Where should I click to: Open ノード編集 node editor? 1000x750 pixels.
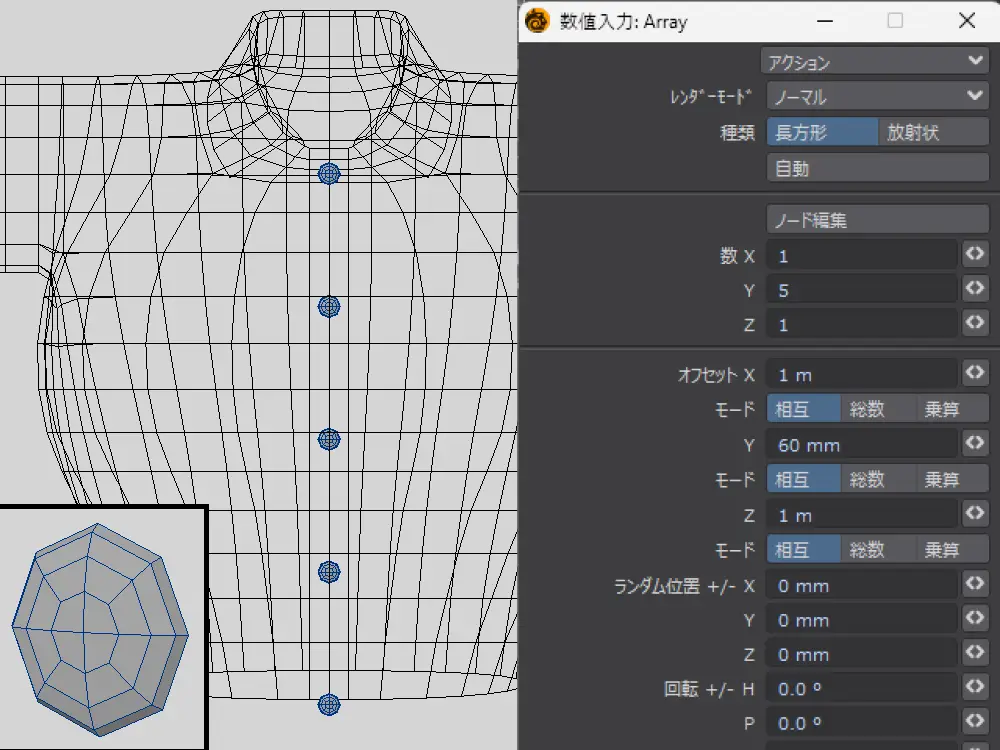coord(876,220)
